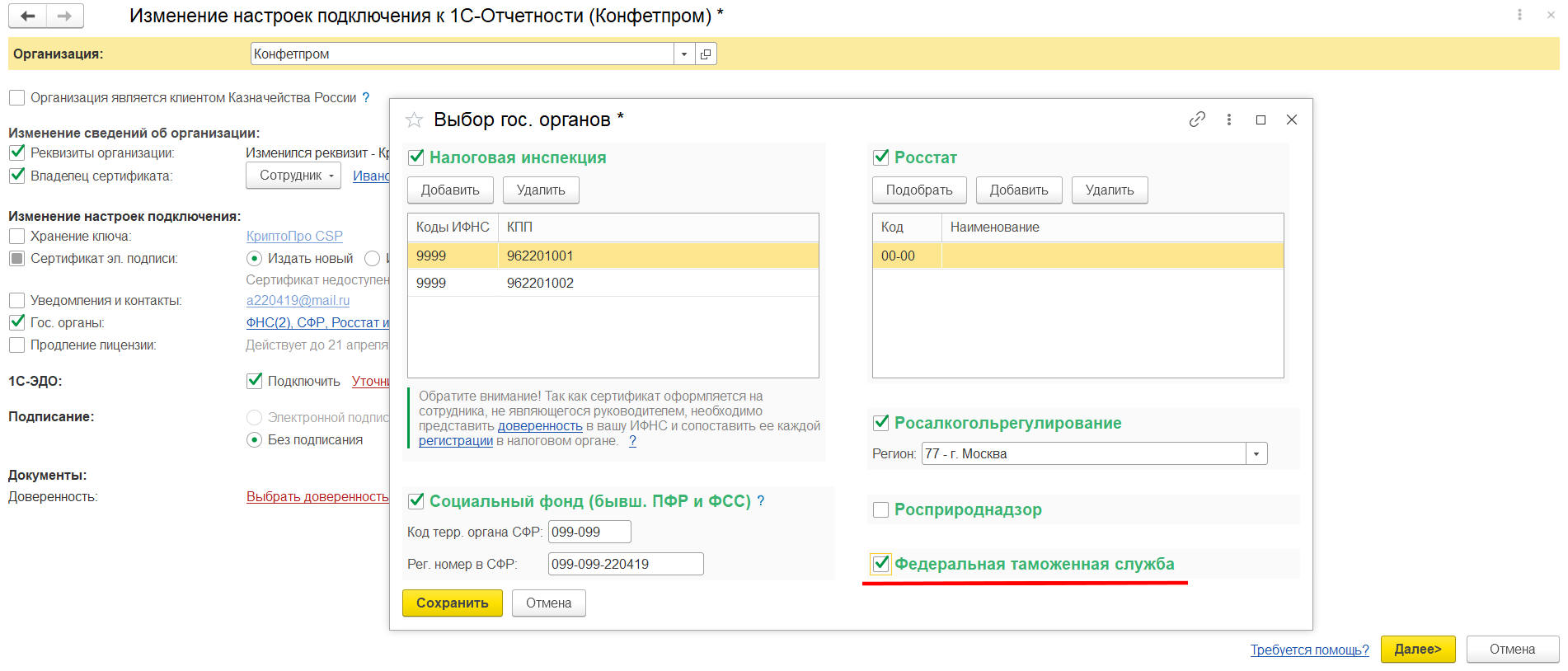1568x671 pixels.
Task: Toggle Росстат checkbox
Action: [x=881, y=157]
